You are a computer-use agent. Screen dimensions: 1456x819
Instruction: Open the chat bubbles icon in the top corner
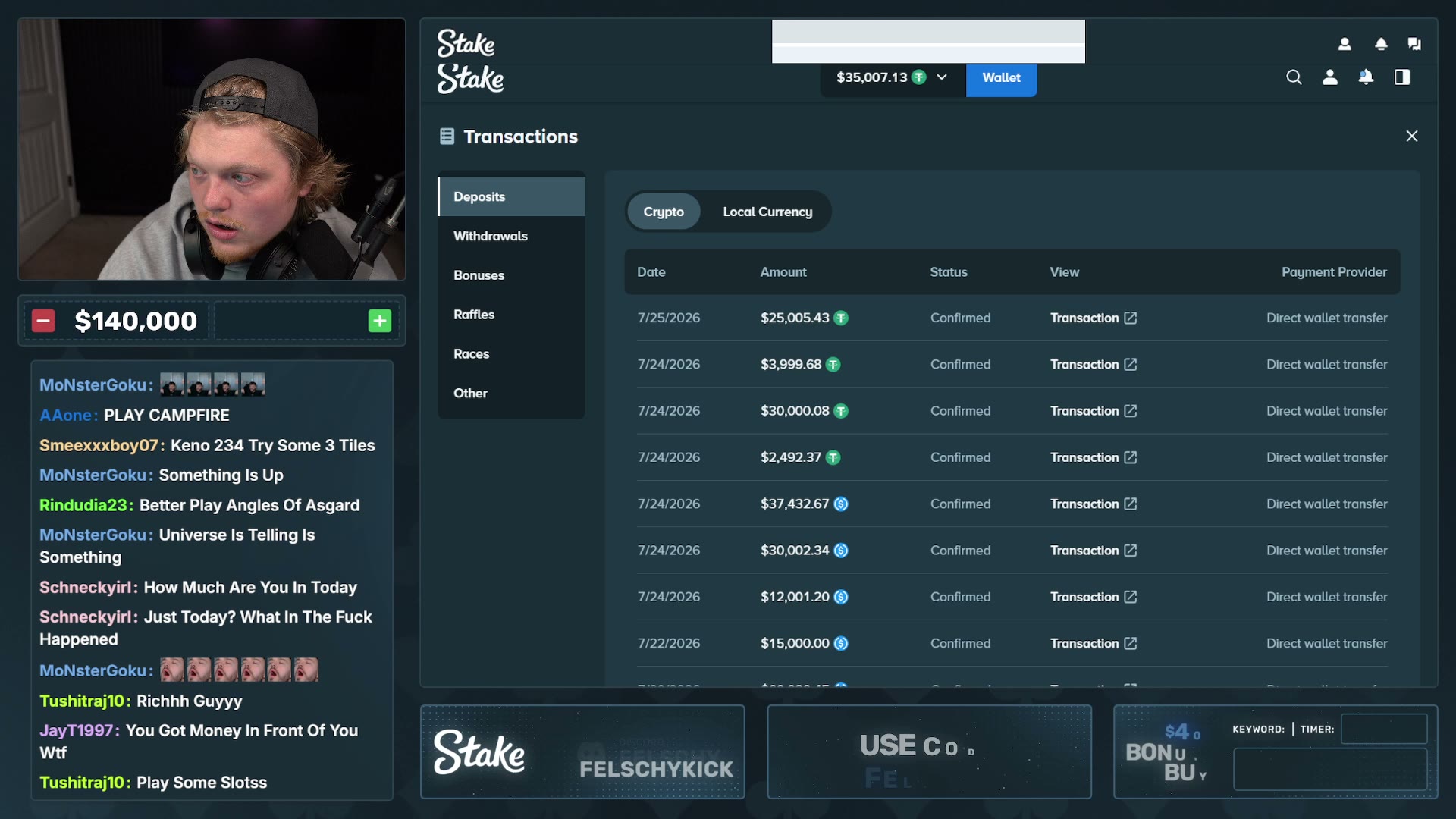click(1414, 44)
